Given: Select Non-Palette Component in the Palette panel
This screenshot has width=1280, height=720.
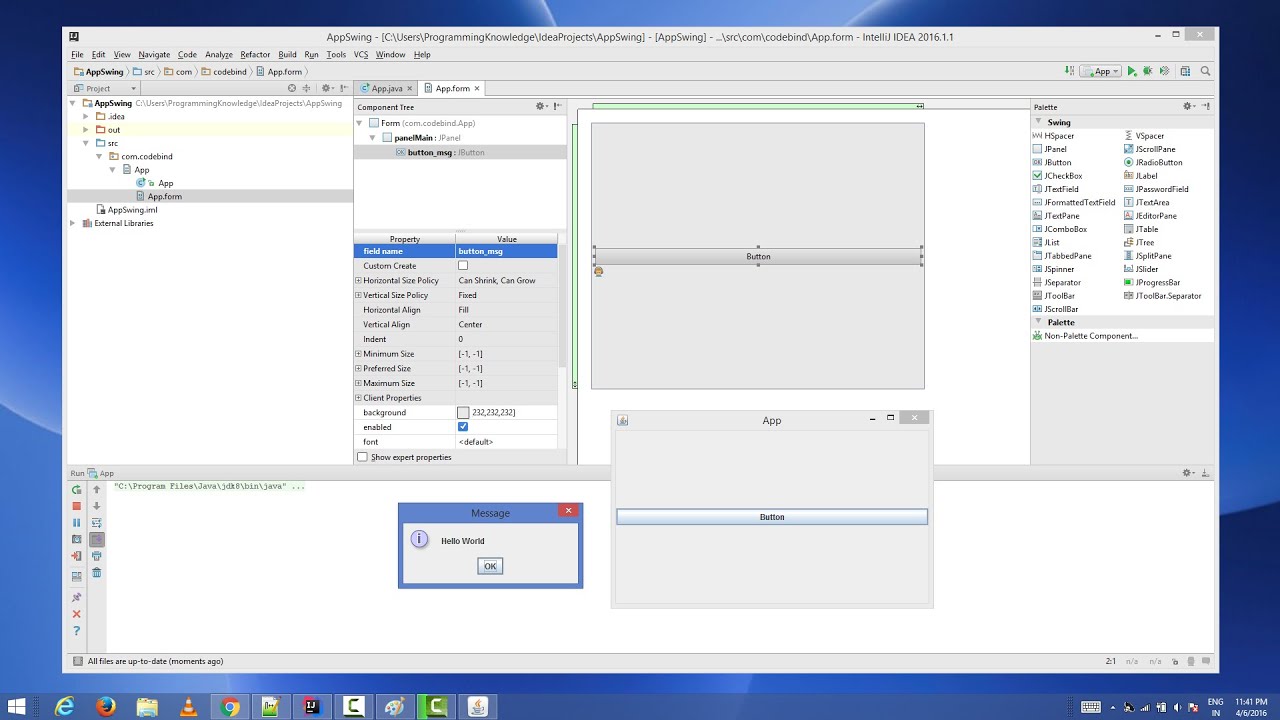Looking at the screenshot, I should [1085, 336].
